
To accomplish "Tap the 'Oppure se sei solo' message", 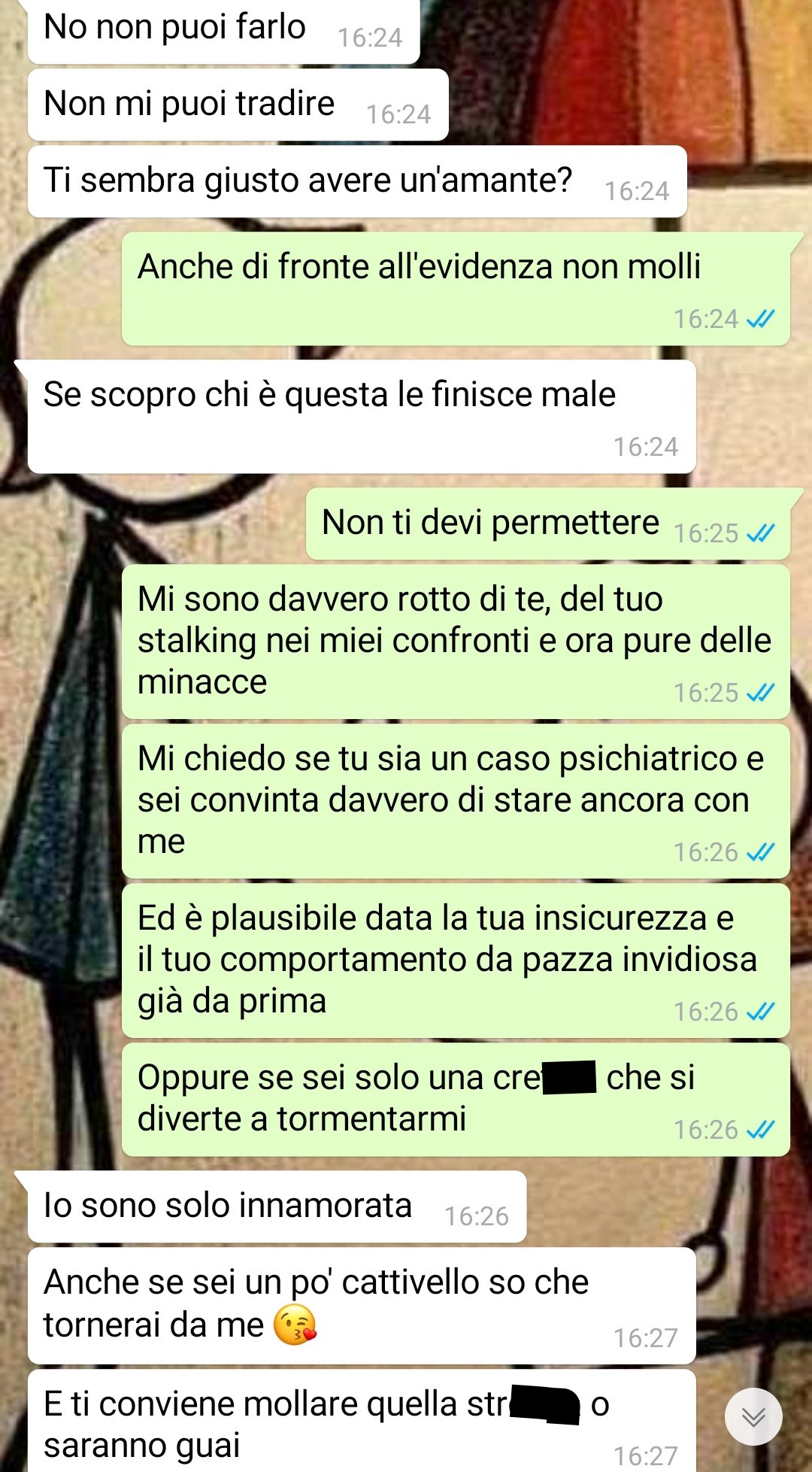I will pos(456,1100).
